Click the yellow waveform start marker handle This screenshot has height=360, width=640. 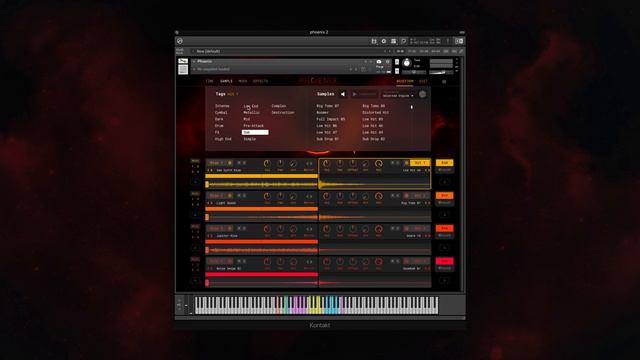(207, 184)
